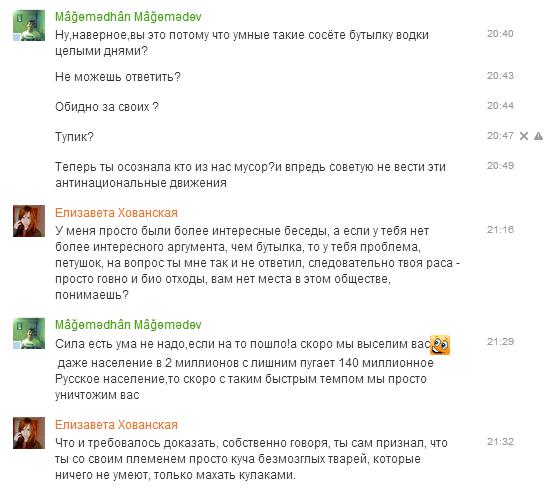This screenshot has height=496, width=550.
Task: Open first Mâğəmədhân Mâğəmədəv avatar
Action: click(x=29, y=25)
